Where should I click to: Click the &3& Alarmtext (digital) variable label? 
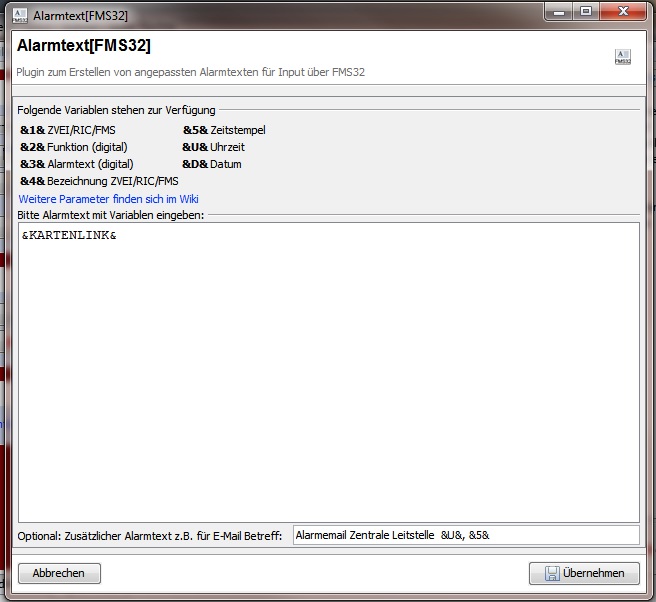click(x=76, y=164)
